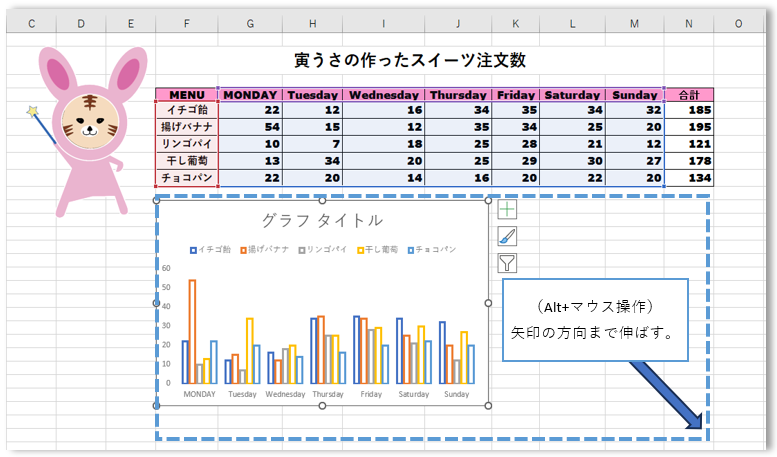Select column G header
This screenshot has height=457, width=777.
(x=250, y=24)
